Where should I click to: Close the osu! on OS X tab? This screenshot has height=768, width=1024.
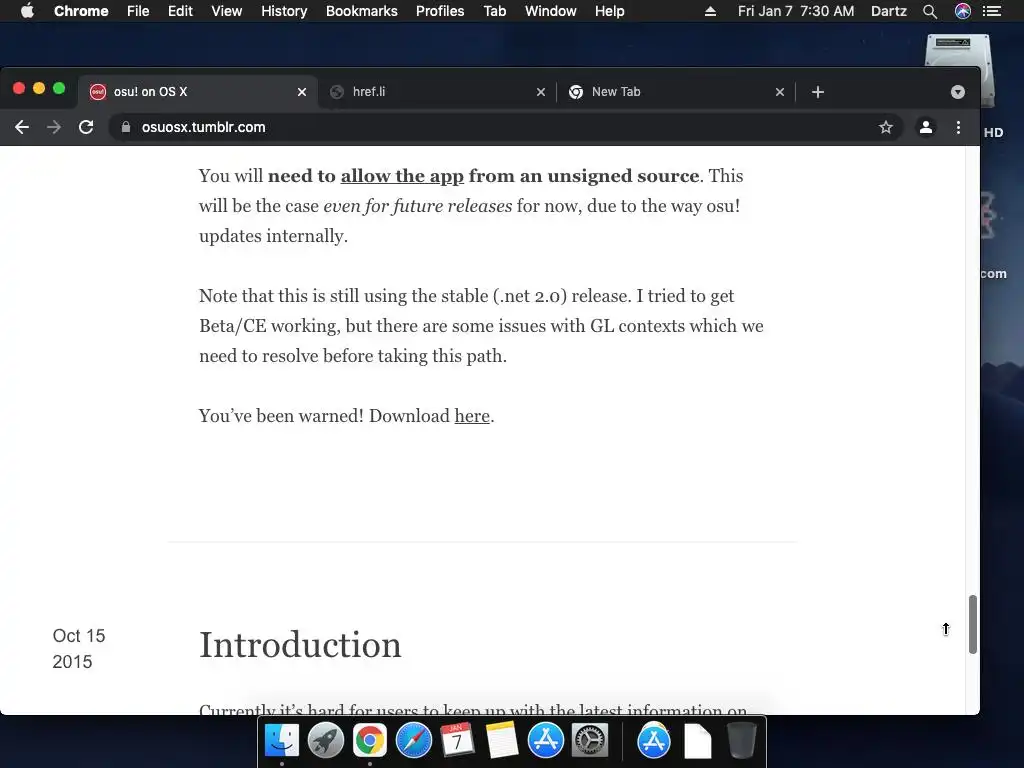[x=302, y=92]
